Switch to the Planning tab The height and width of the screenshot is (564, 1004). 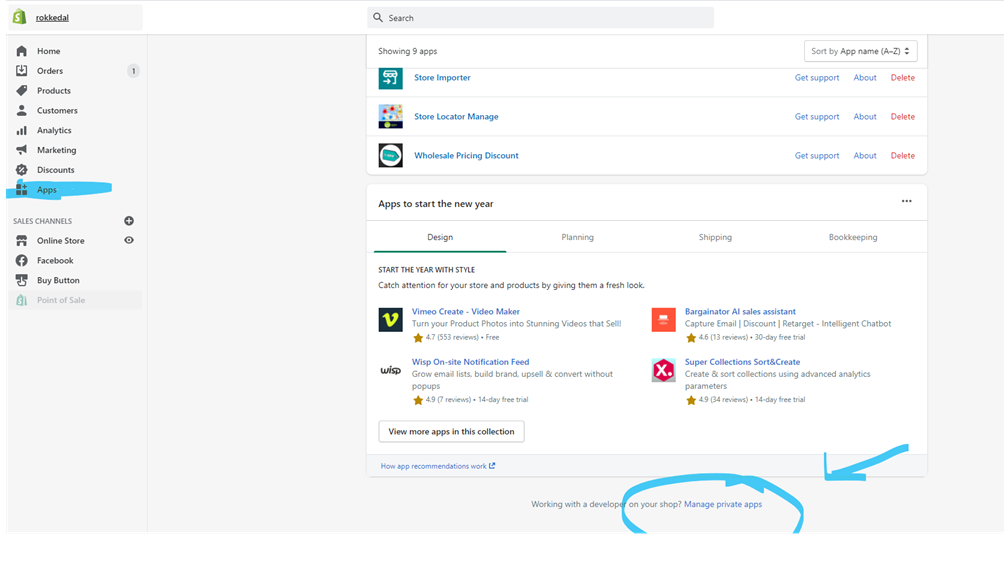coord(577,237)
